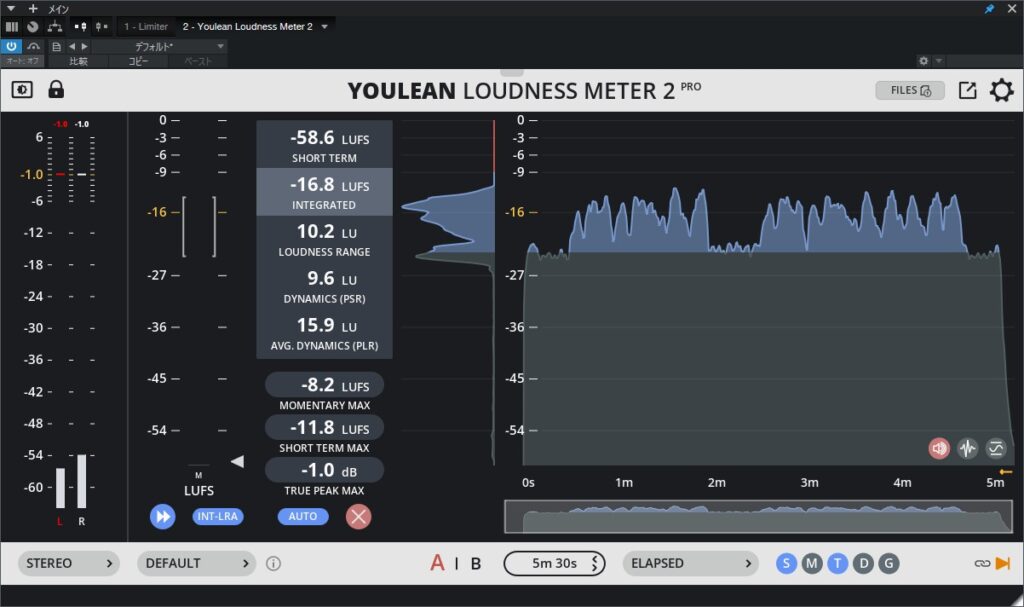Screen dimensions: 1024x607
Task: Click the curve scaling icon on graph
Action: point(995,448)
